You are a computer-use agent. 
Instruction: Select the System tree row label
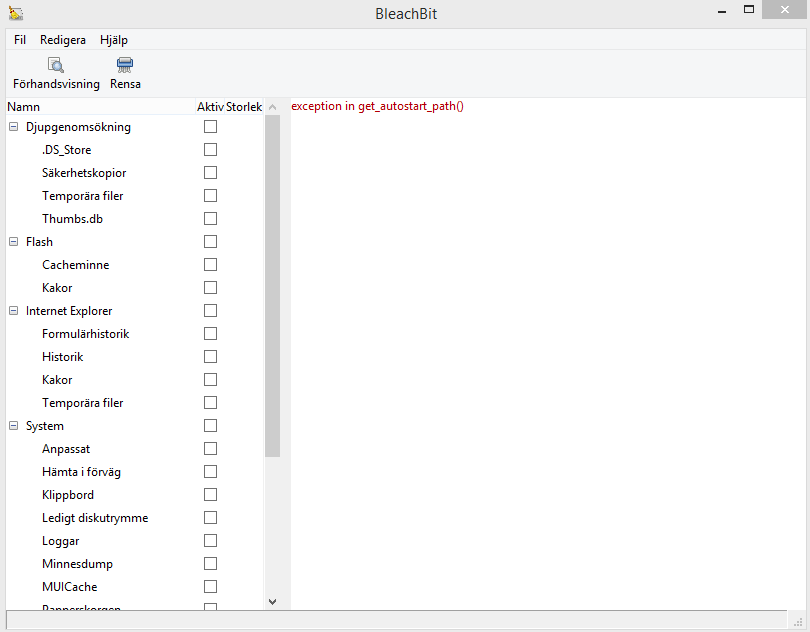(x=45, y=426)
